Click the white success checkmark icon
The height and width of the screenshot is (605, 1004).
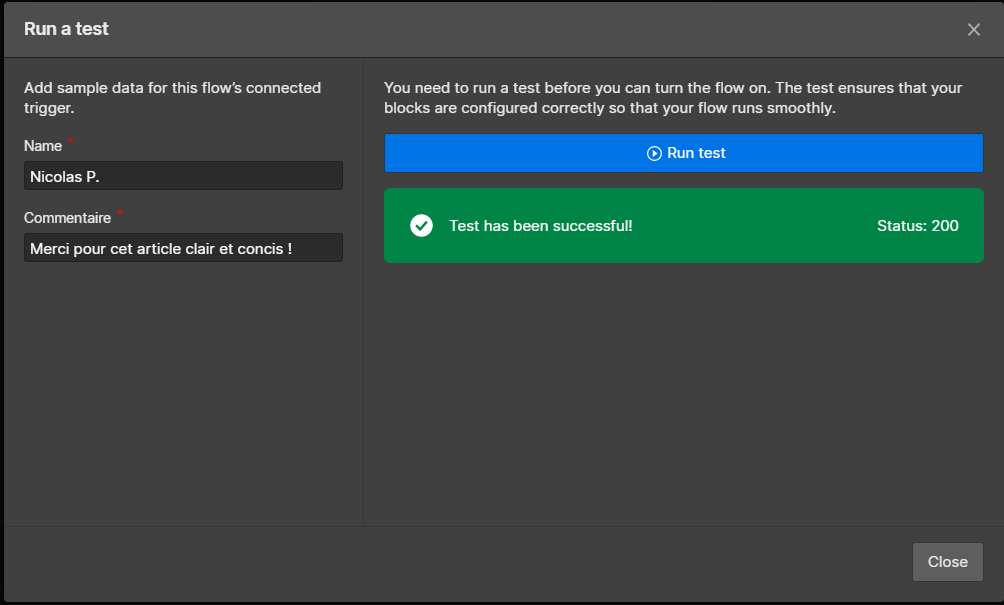click(x=421, y=226)
